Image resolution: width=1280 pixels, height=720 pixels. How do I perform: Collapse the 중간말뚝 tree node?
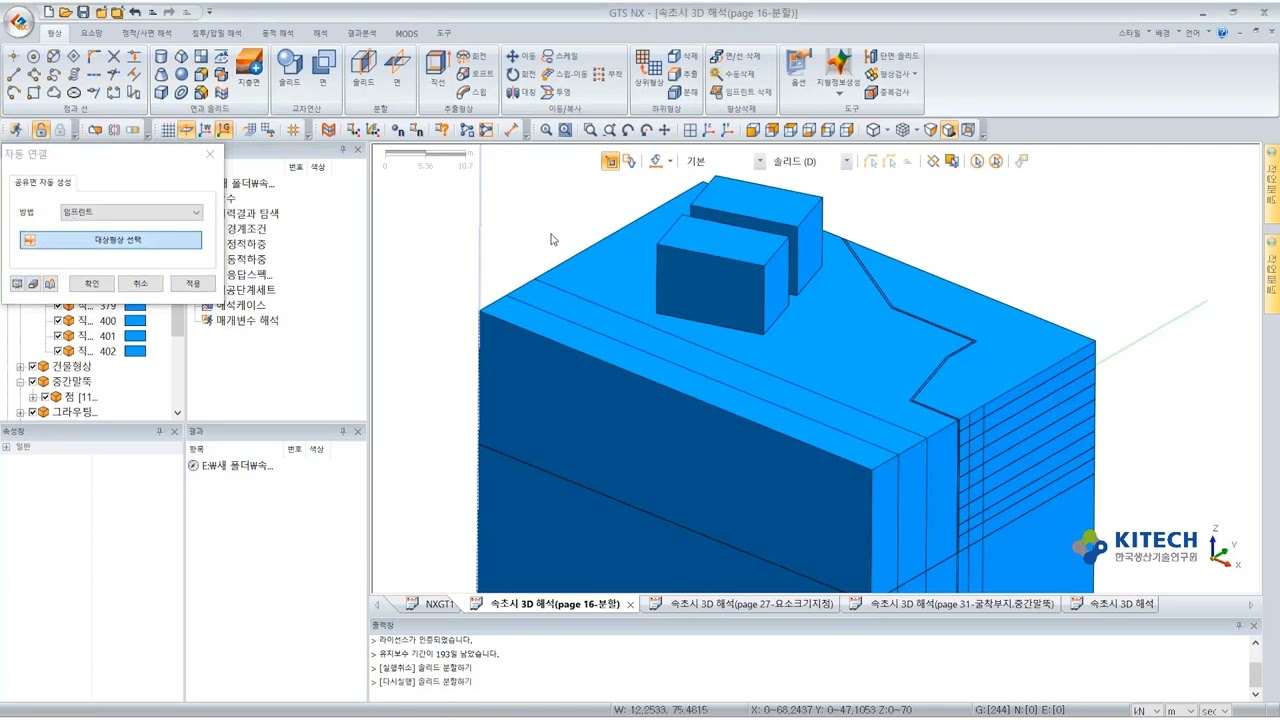20,382
